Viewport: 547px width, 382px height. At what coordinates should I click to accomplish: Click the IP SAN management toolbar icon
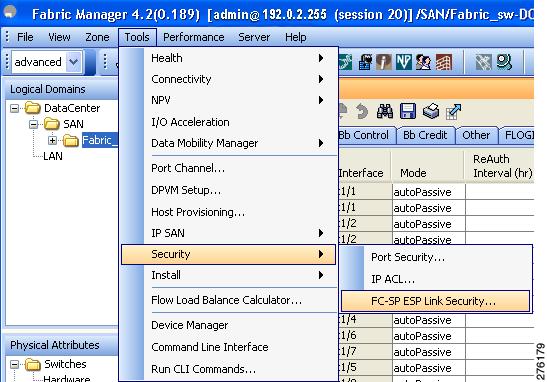click(x=365, y=62)
